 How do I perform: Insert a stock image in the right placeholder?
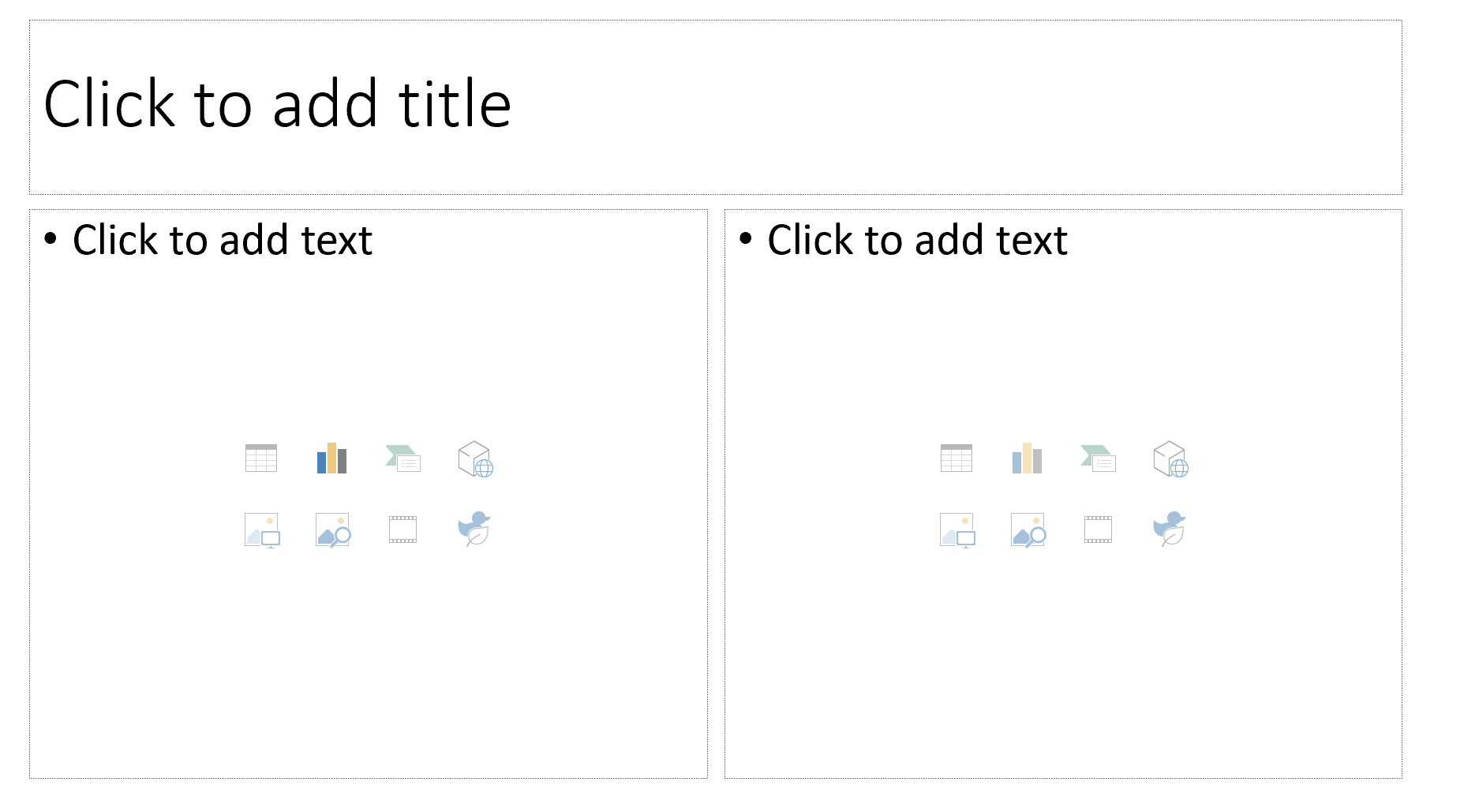point(1027,529)
